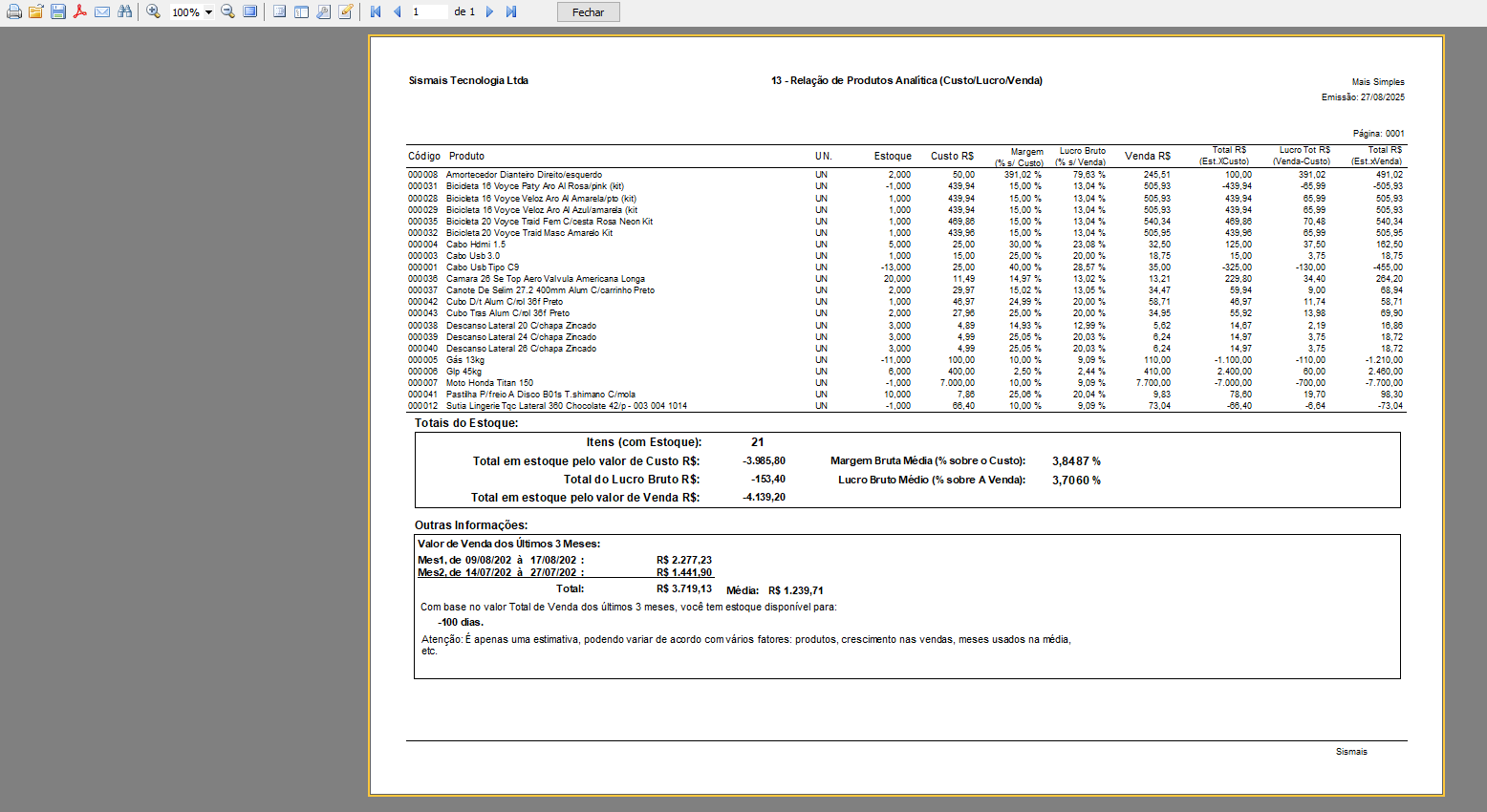This screenshot has width=1487, height=812.
Task: Expand the 100% zoom dropdown
Action: click(208, 12)
